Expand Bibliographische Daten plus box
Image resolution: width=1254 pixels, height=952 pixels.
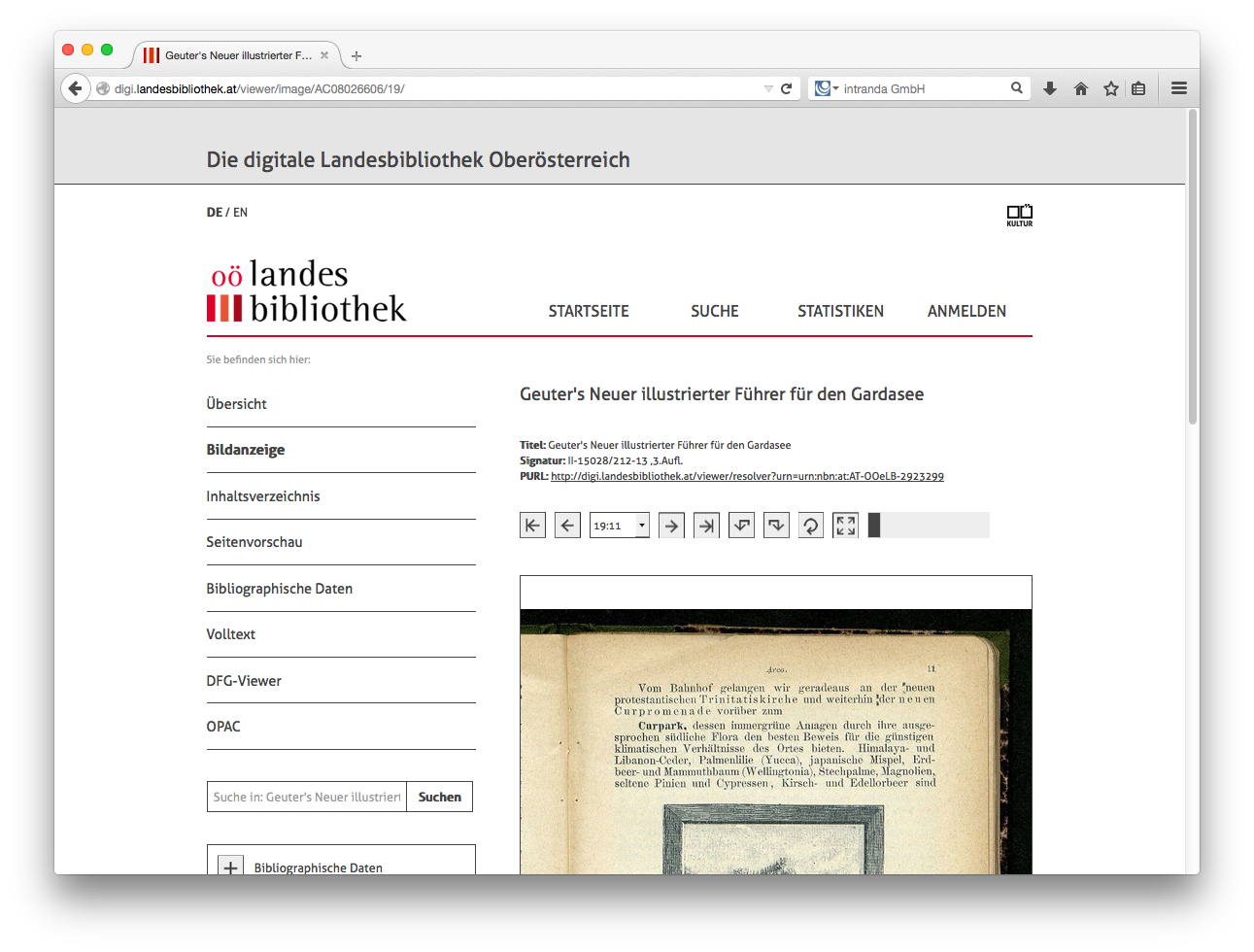[230, 867]
